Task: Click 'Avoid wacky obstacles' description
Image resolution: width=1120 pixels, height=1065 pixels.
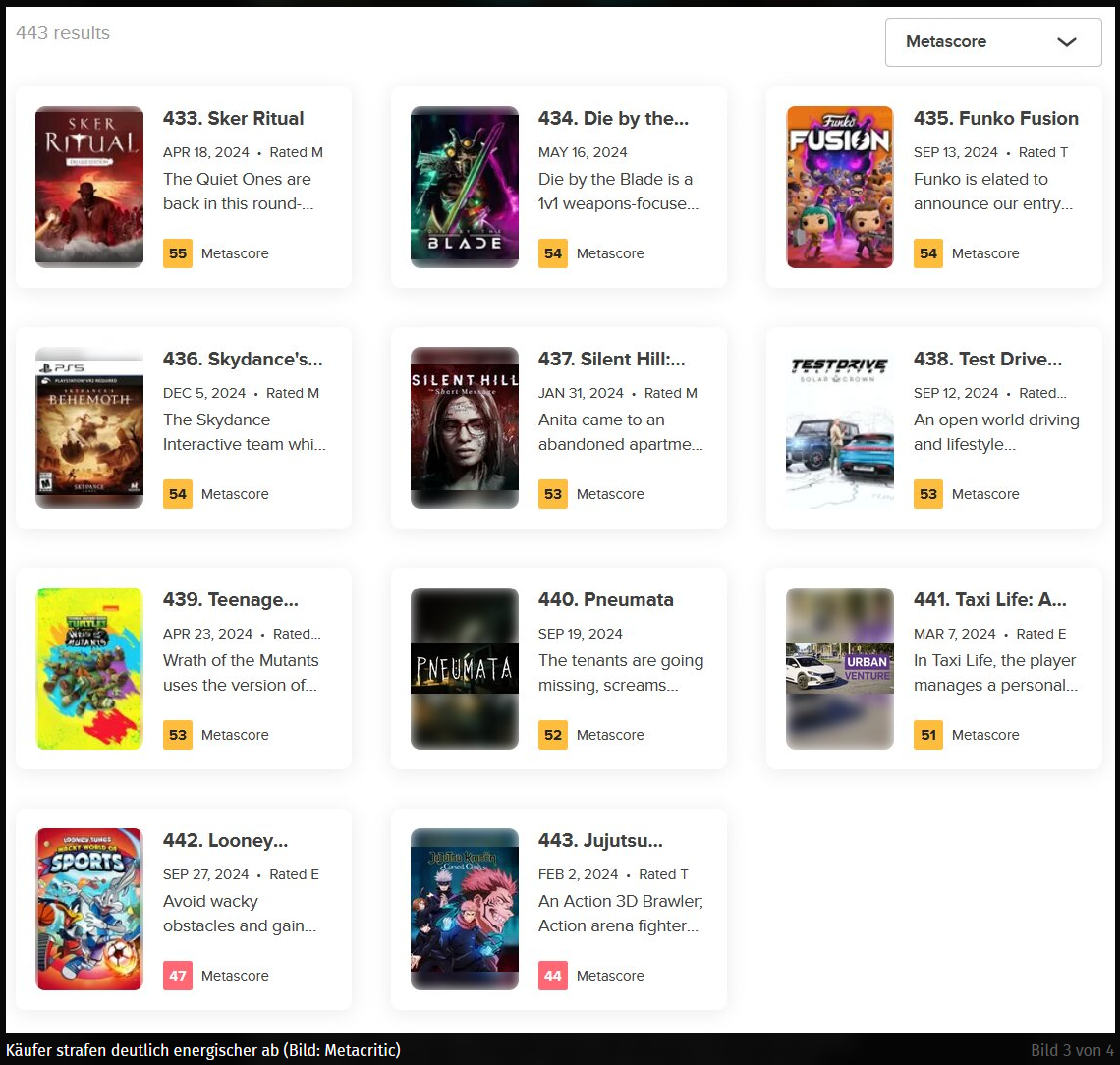Action: point(240,914)
